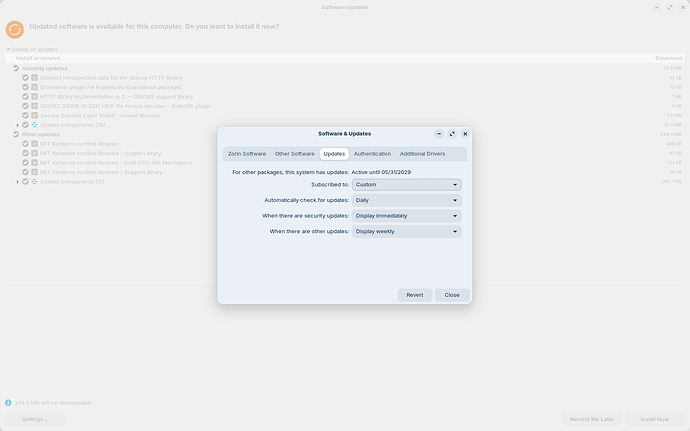The height and width of the screenshot is (431, 690).
Task: Collapse Details of updates expander
Action: pos(8,49)
